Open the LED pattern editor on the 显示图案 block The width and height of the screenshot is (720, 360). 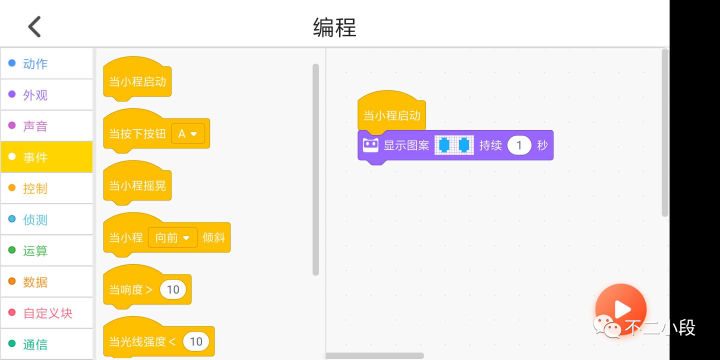point(454,145)
